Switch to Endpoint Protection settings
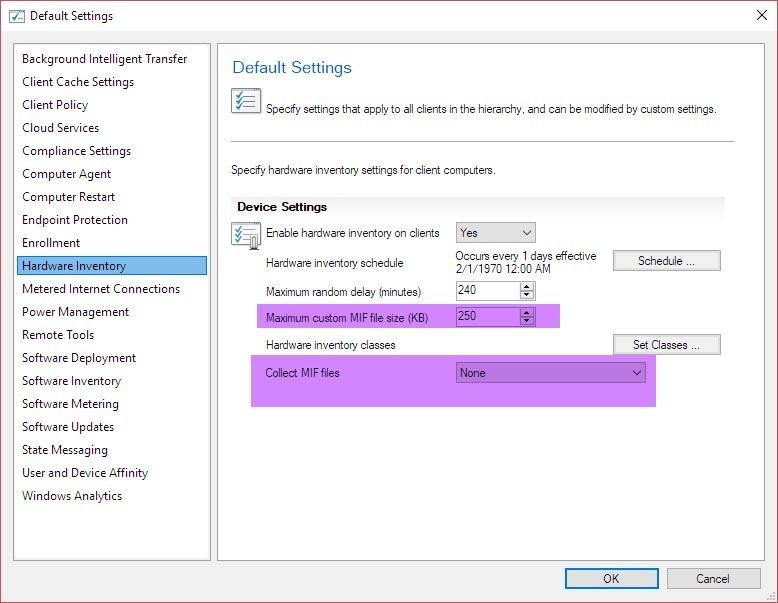 point(75,220)
